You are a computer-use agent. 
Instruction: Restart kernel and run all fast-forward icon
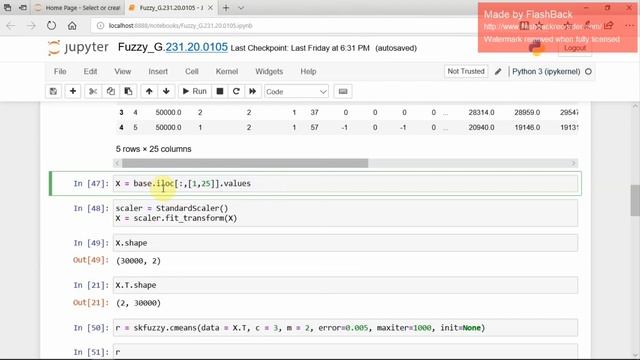pyautogui.click(x=253, y=91)
